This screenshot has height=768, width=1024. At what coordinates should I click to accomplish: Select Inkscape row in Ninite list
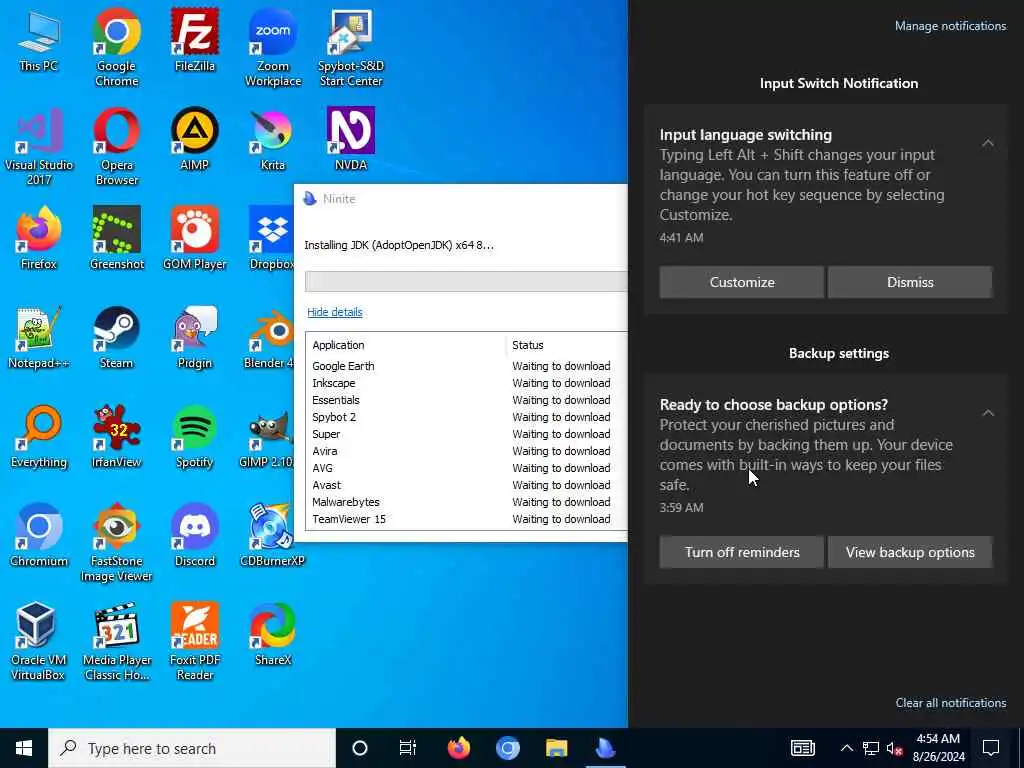[466, 383]
